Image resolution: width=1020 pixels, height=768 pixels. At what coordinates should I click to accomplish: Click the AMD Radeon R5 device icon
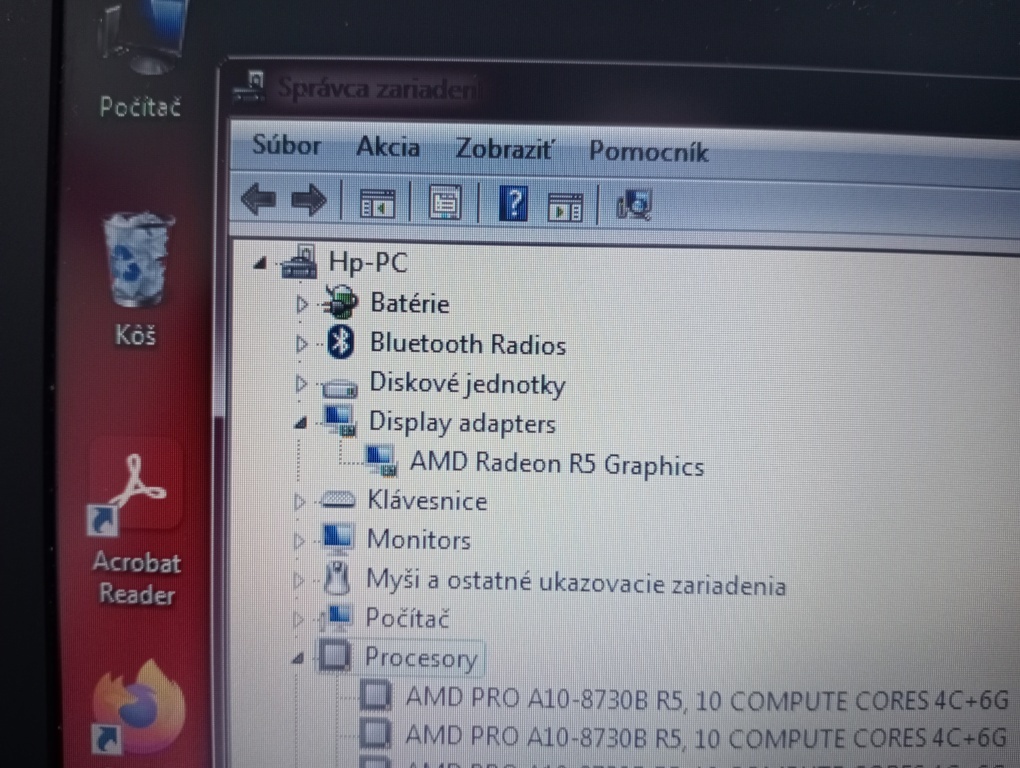click(x=381, y=460)
